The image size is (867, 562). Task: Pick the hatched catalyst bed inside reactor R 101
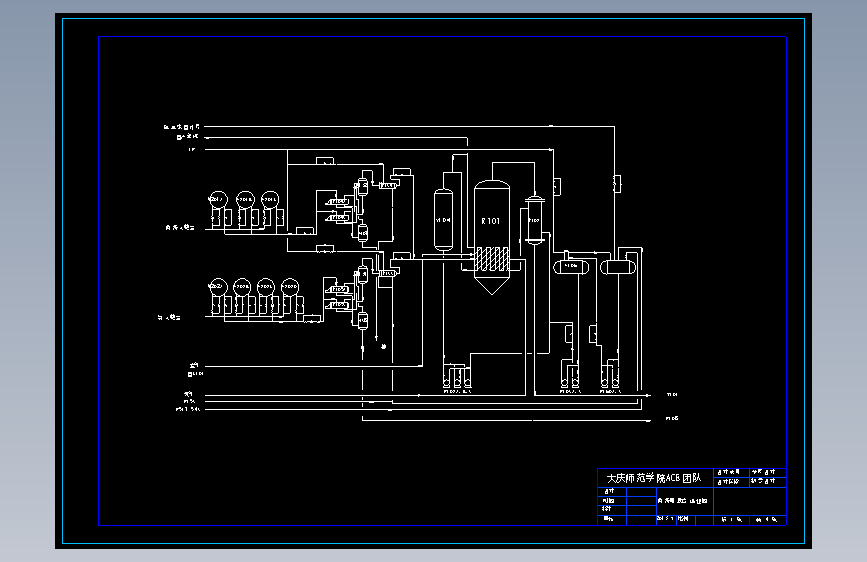pyautogui.click(x=492, y=259)
